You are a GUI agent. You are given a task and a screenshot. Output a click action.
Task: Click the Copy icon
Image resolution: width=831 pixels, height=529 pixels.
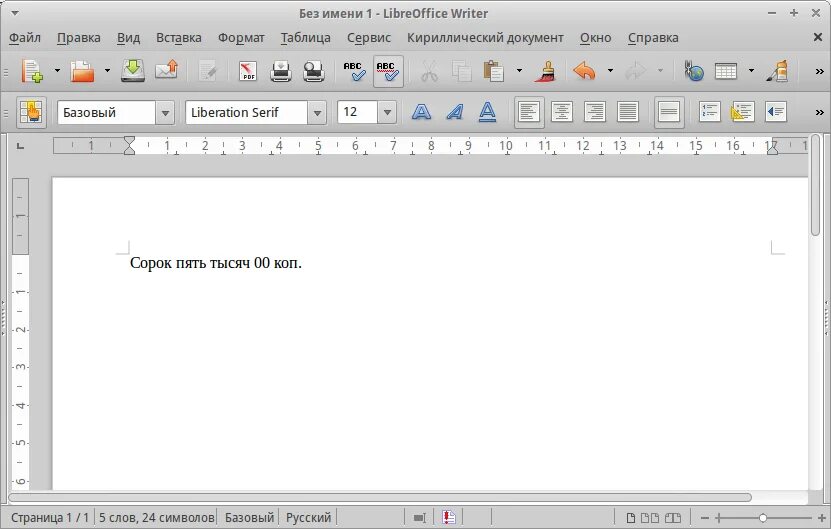[x=461, y=70]
